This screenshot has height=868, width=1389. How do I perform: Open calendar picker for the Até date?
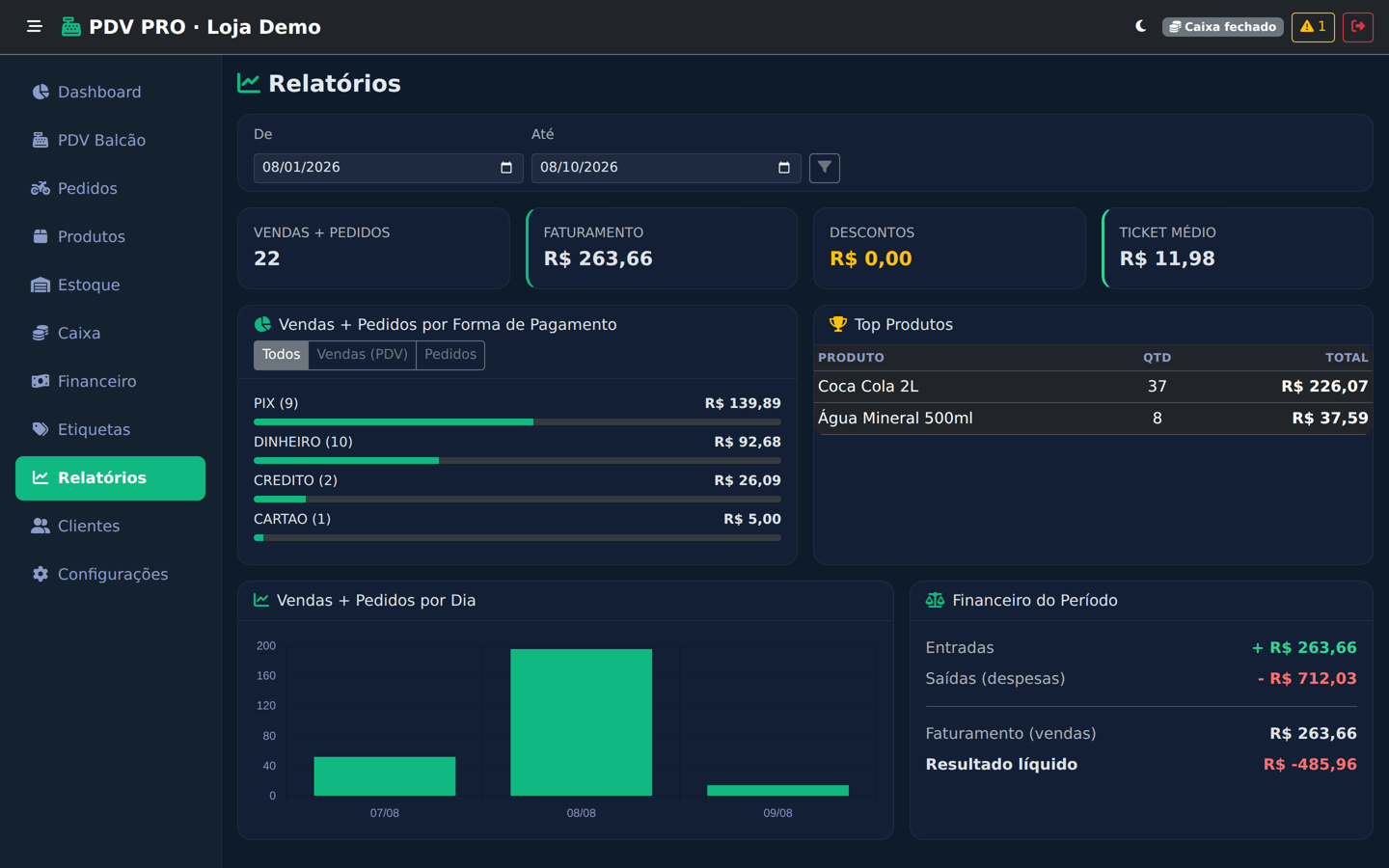(784, 168)
